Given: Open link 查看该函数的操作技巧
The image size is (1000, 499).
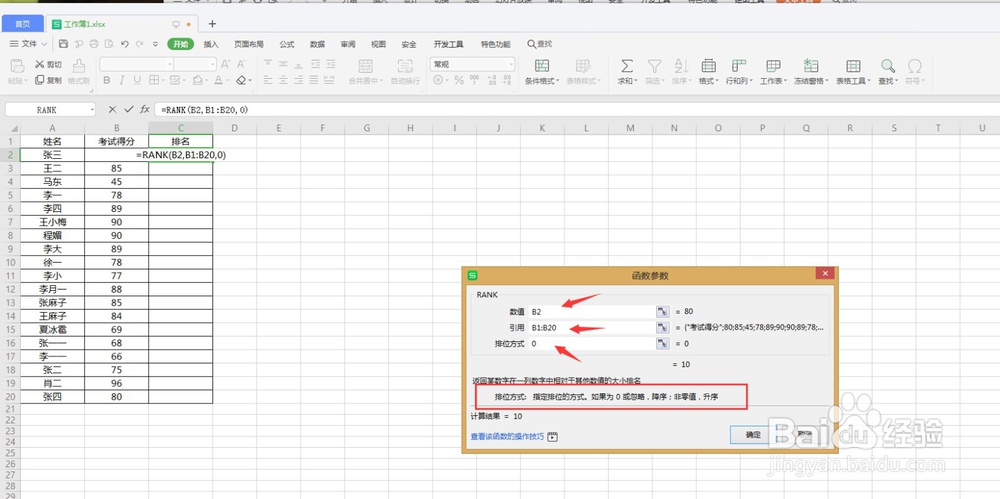Looking at the screenshot, I should pos(508,436).
